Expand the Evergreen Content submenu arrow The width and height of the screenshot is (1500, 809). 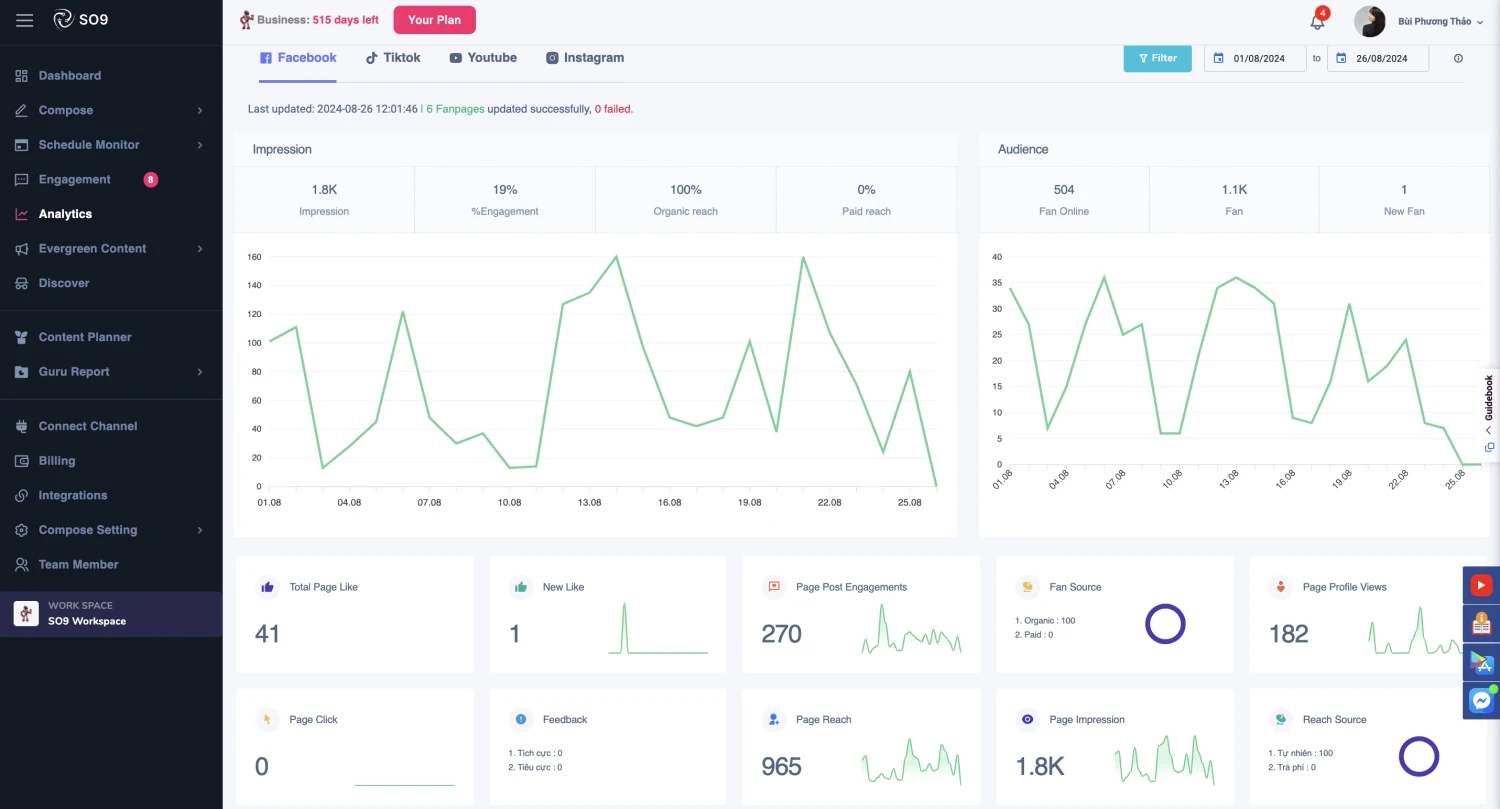(x=200, y=249)
